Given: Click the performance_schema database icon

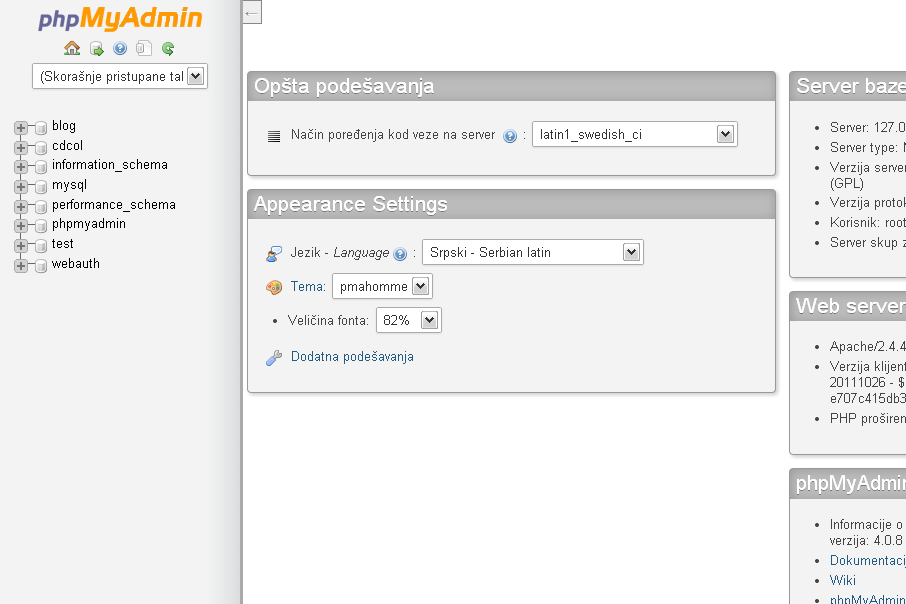Looking at the screenshot, I should point(41,206).
